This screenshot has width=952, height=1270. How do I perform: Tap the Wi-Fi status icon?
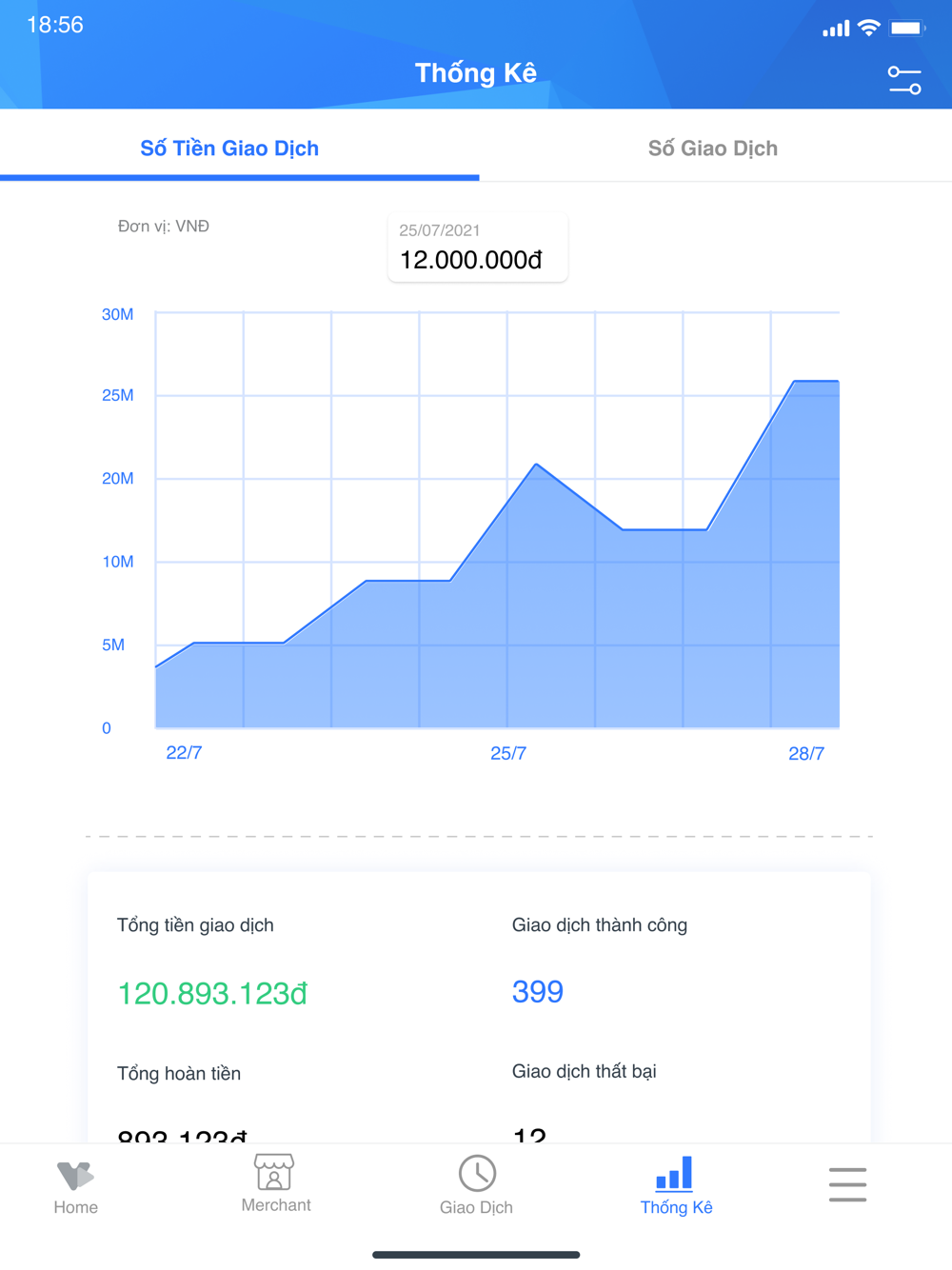[x=868, y=28]
